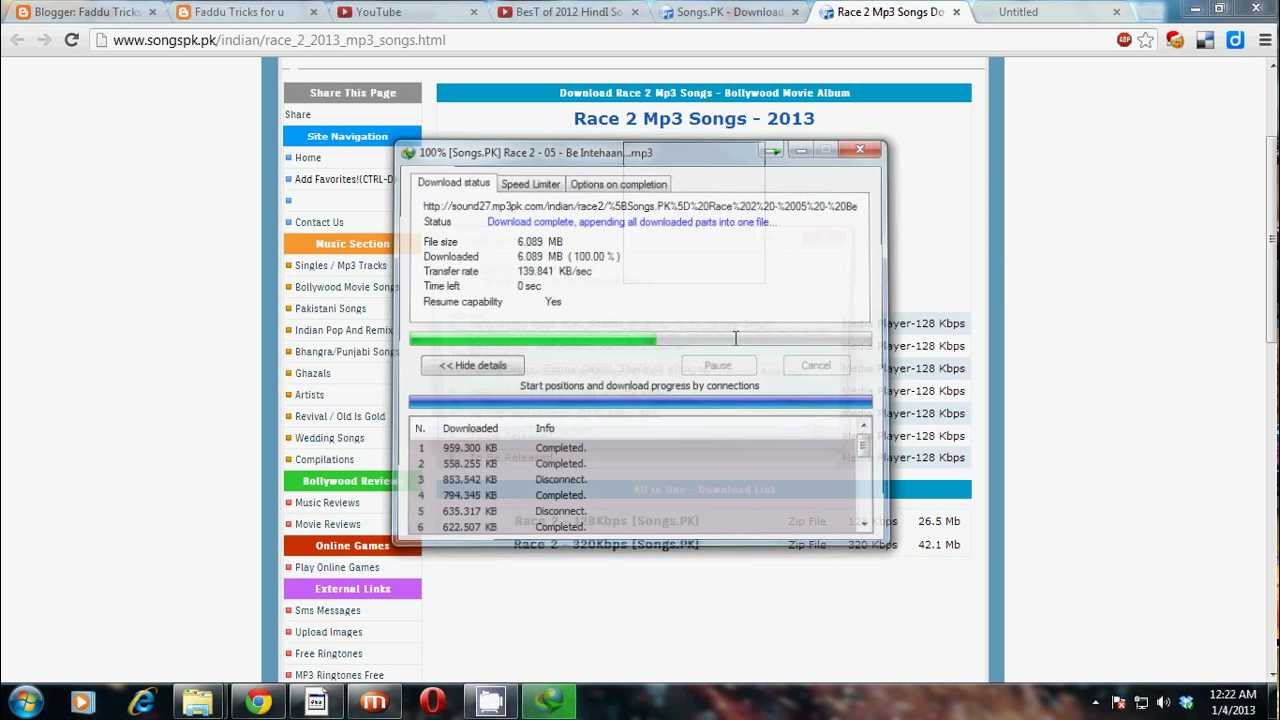Switch to 'BesT of 2012 Hindi' tab
The height and width of the screenshot is (720, 1280).
566,12
